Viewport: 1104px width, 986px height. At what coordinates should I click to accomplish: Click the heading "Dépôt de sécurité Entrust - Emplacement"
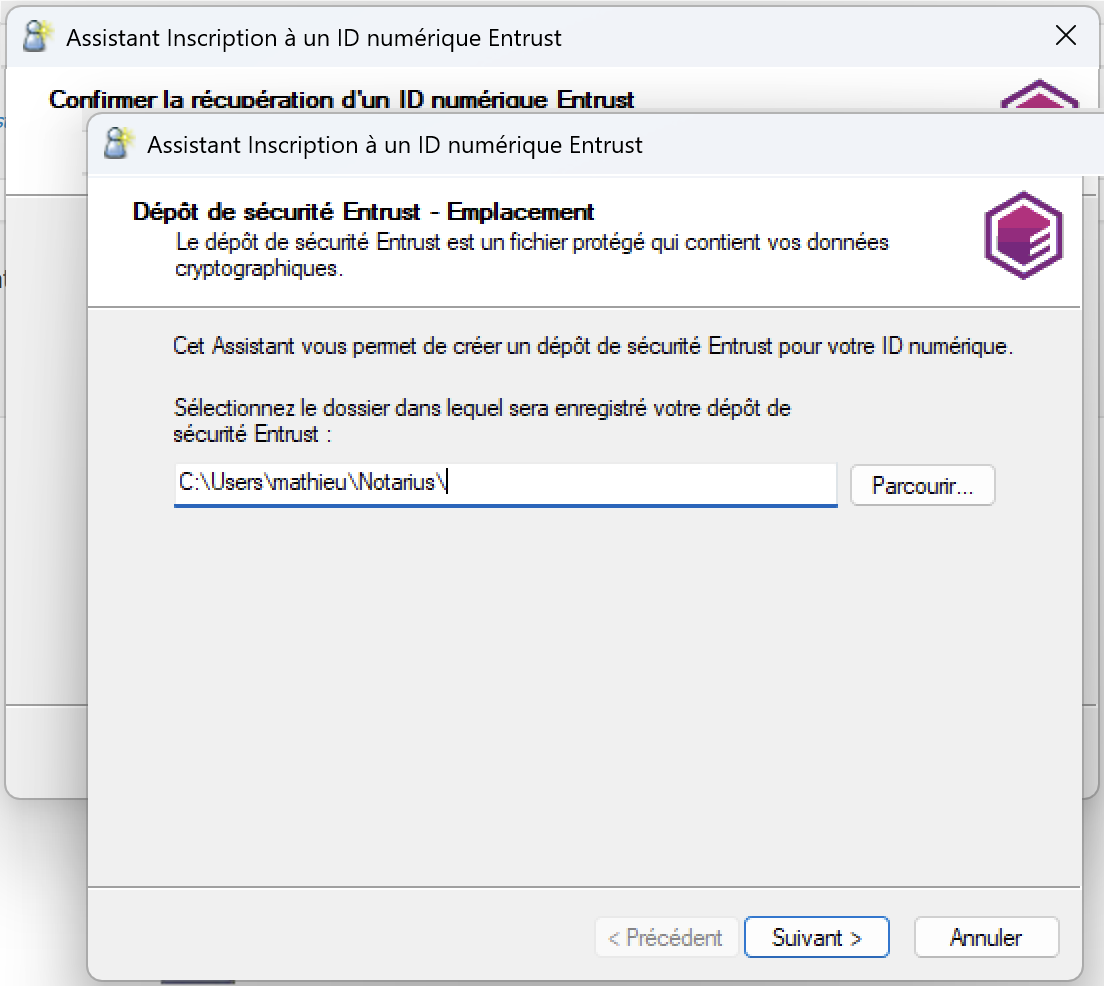pos(363,212)
